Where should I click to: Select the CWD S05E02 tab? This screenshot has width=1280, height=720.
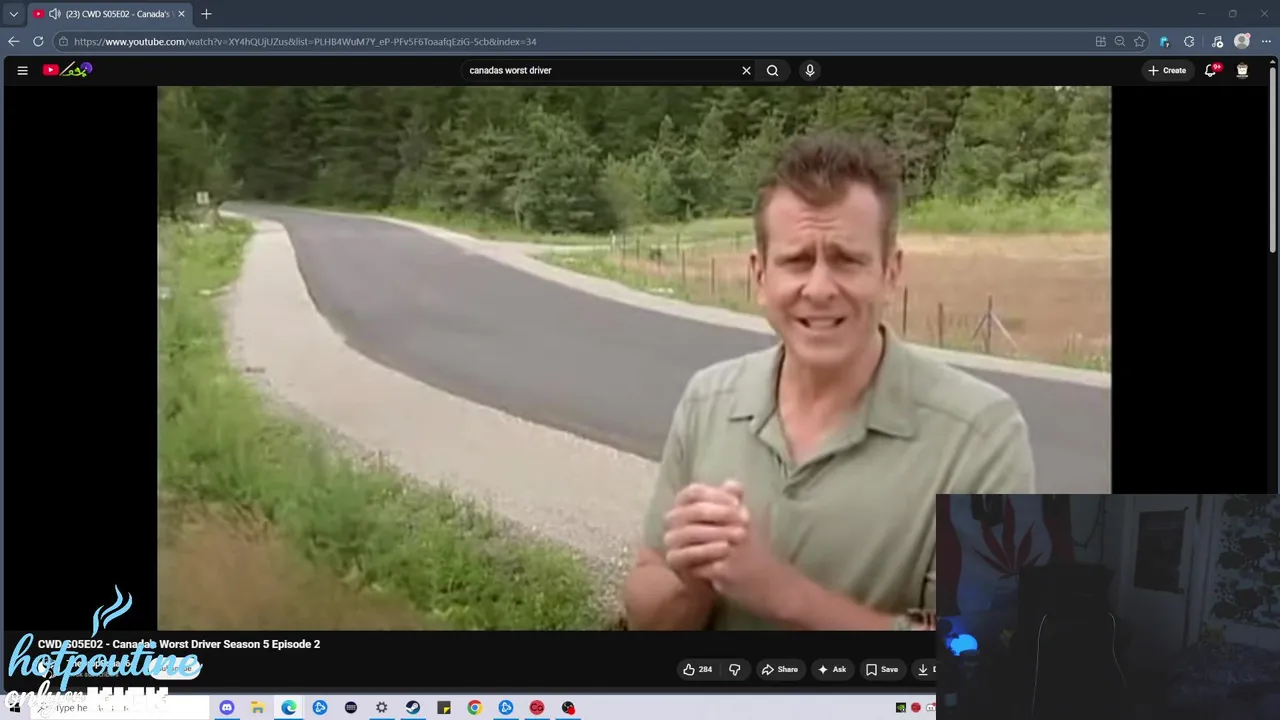[109, 14]
